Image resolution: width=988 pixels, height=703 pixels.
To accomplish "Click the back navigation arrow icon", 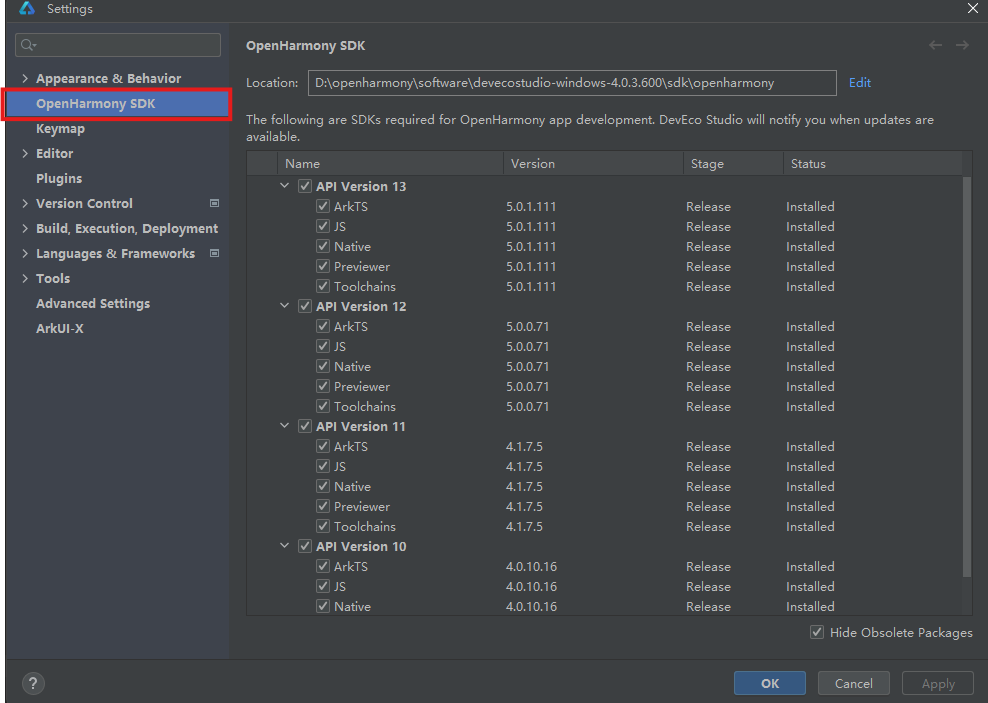I will (935, 45).
